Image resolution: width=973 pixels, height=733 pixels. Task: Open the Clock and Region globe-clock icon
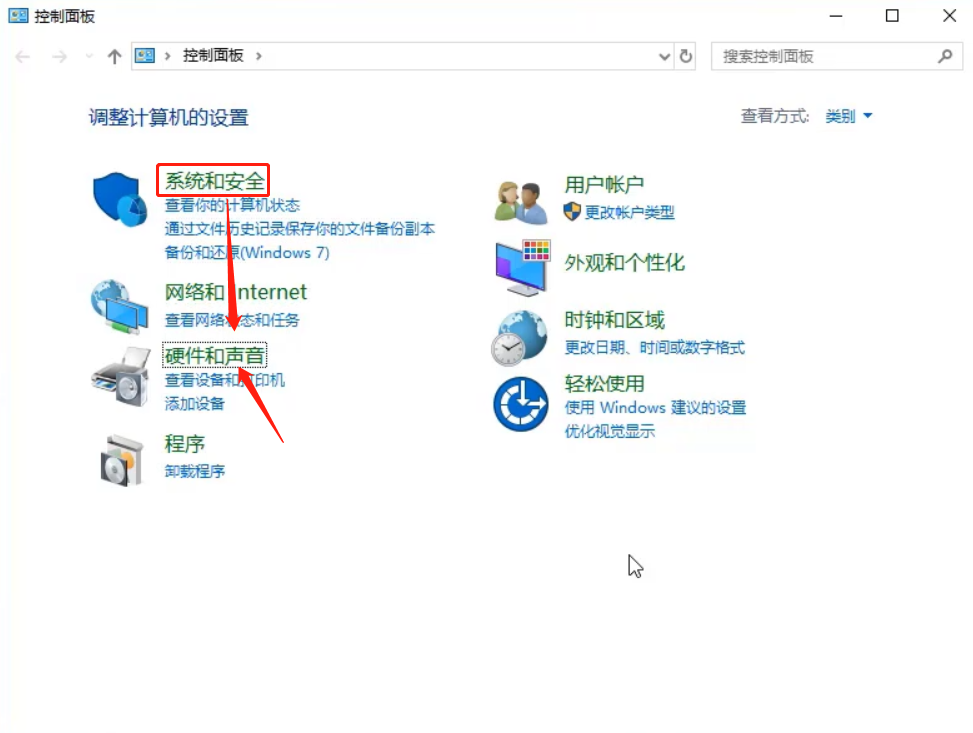pos(519,338)
